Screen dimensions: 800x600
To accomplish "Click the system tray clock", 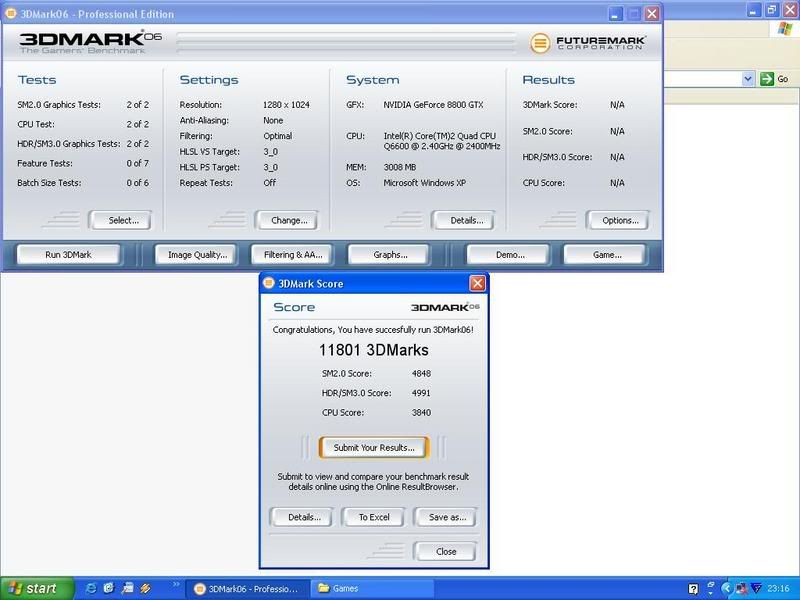I will [778, 588].
